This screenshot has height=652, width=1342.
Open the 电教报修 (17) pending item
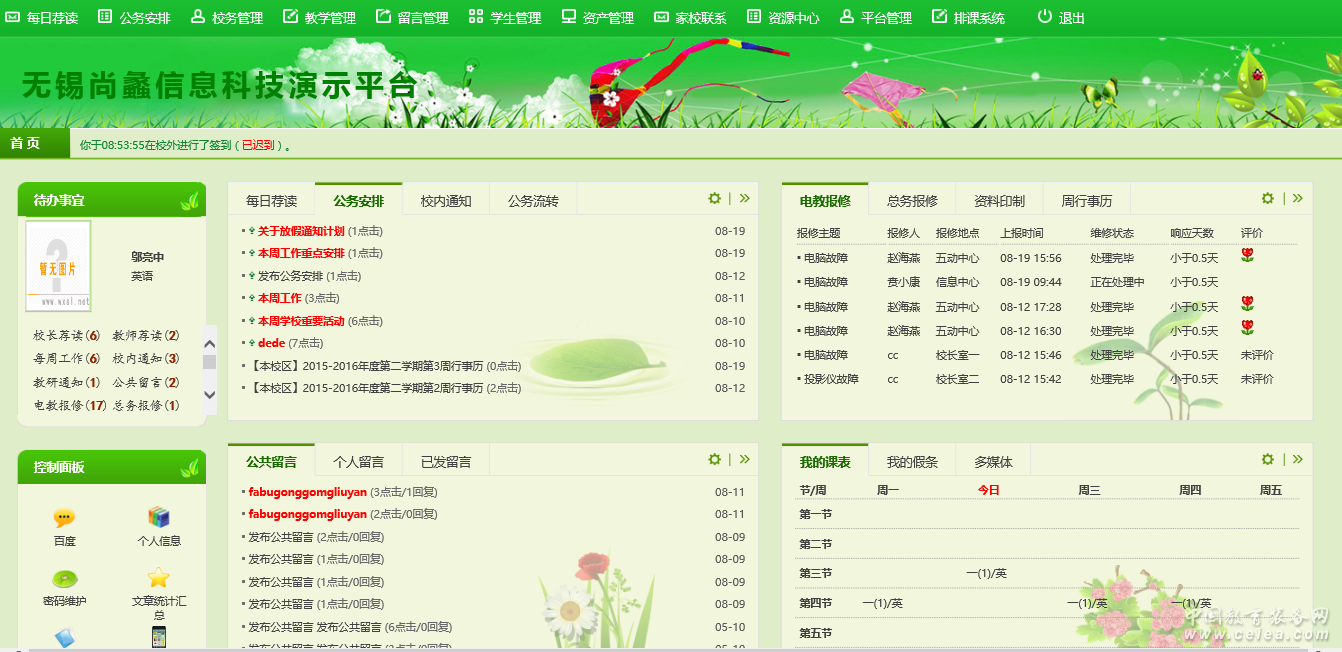point(70,406)
